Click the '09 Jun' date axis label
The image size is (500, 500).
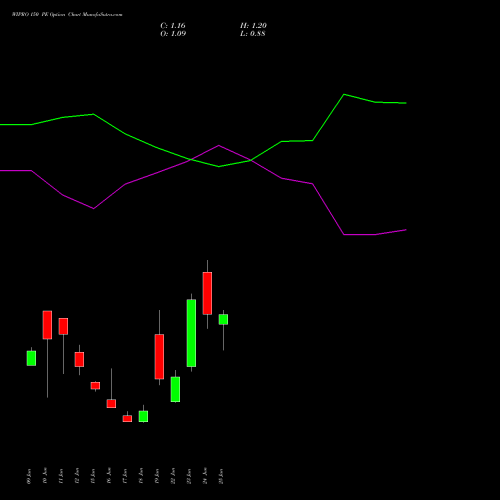(x=29, y=476)
